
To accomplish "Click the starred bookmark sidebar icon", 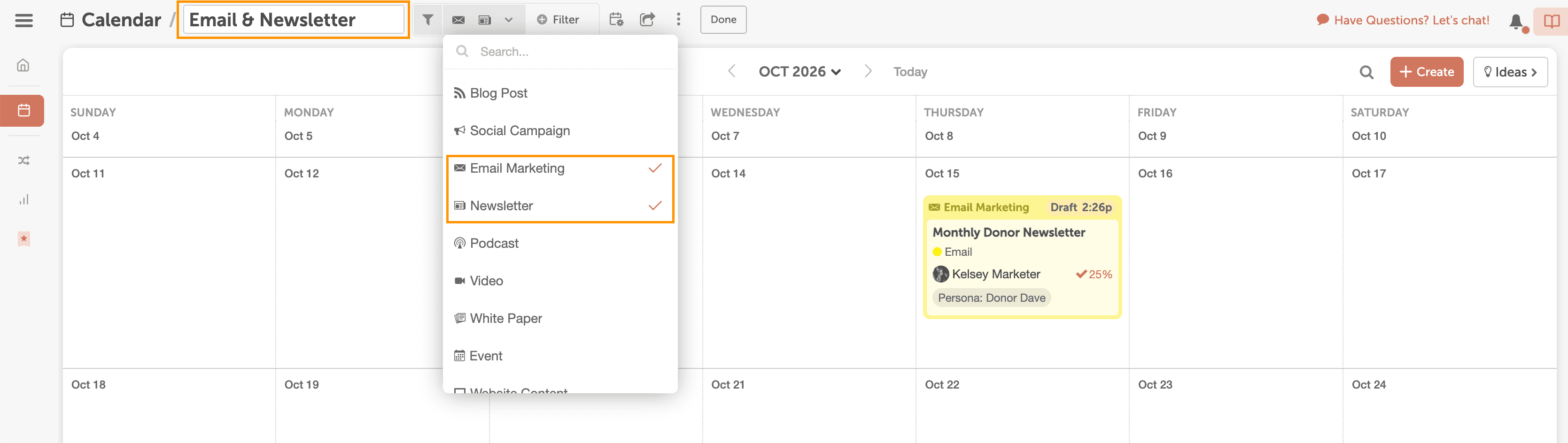I will pyautogui.click(x=23, y=239).
